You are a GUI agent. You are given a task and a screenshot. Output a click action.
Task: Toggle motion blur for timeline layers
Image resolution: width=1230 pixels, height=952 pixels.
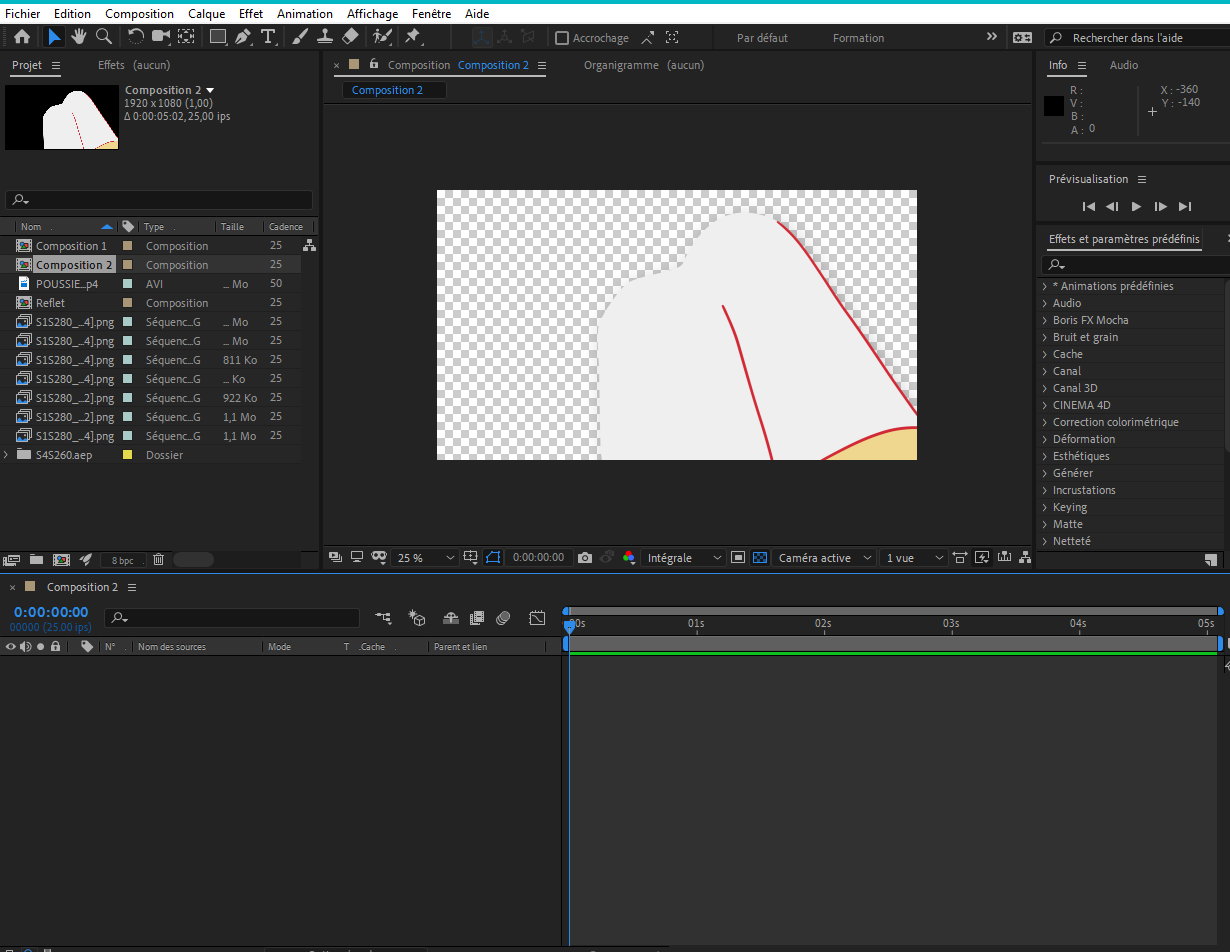coord(503,619)
